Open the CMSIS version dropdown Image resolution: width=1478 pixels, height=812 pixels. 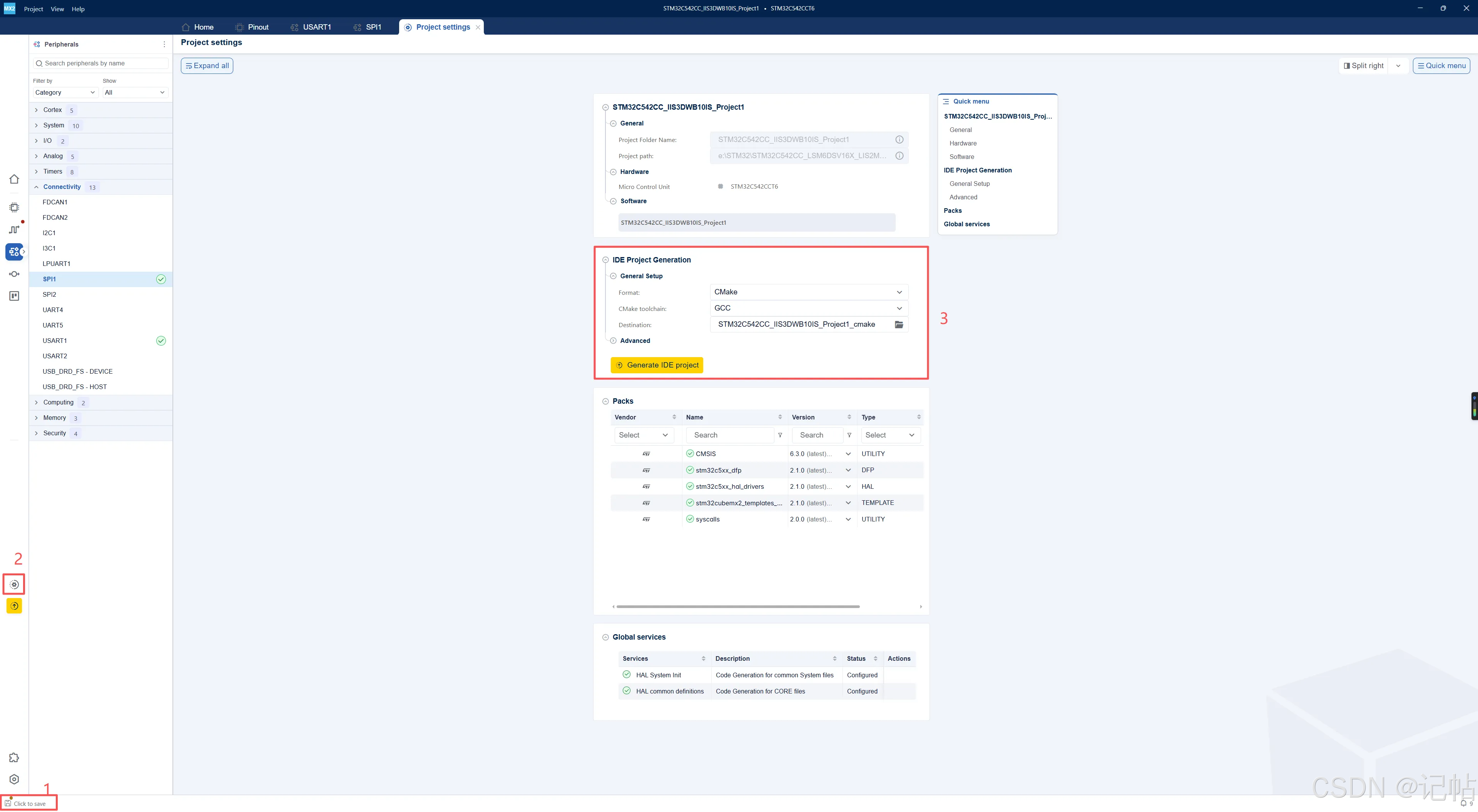(x=848, y=454)
